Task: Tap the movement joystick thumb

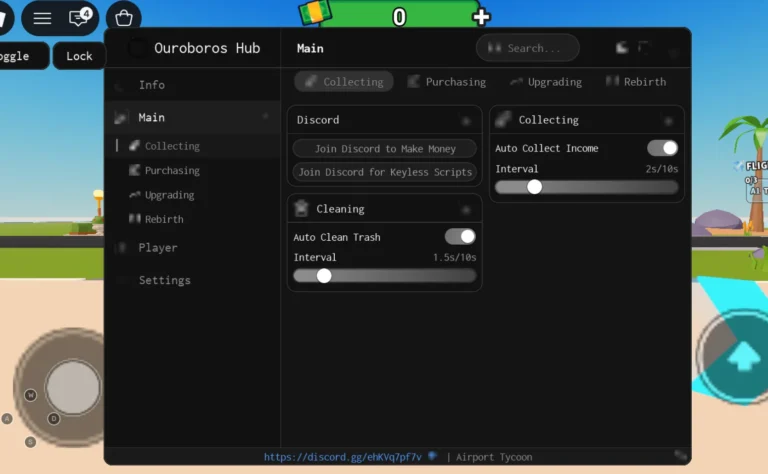Action: tap(73, 387)
